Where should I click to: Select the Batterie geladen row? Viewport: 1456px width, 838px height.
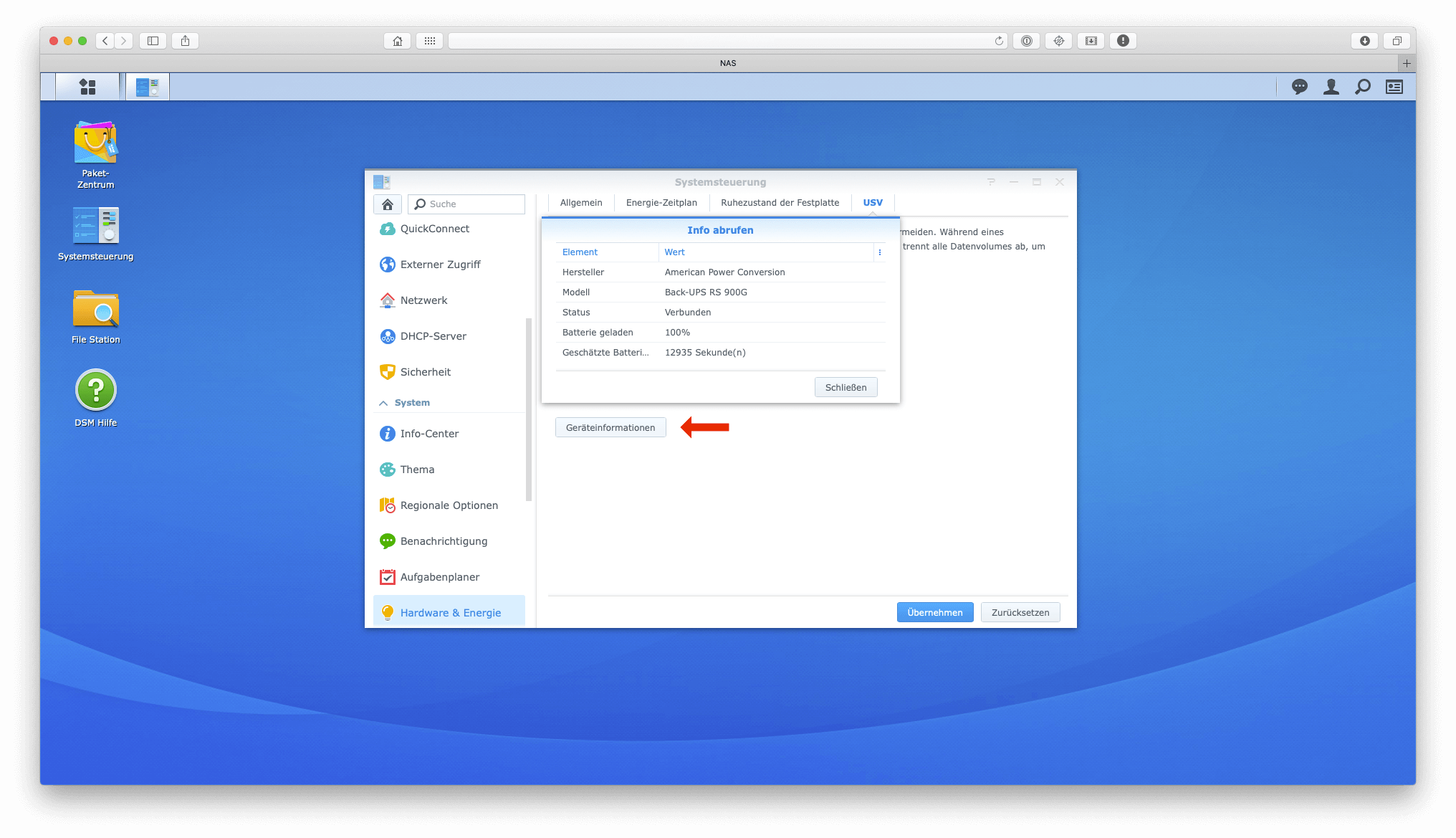(x=720, y=333)
